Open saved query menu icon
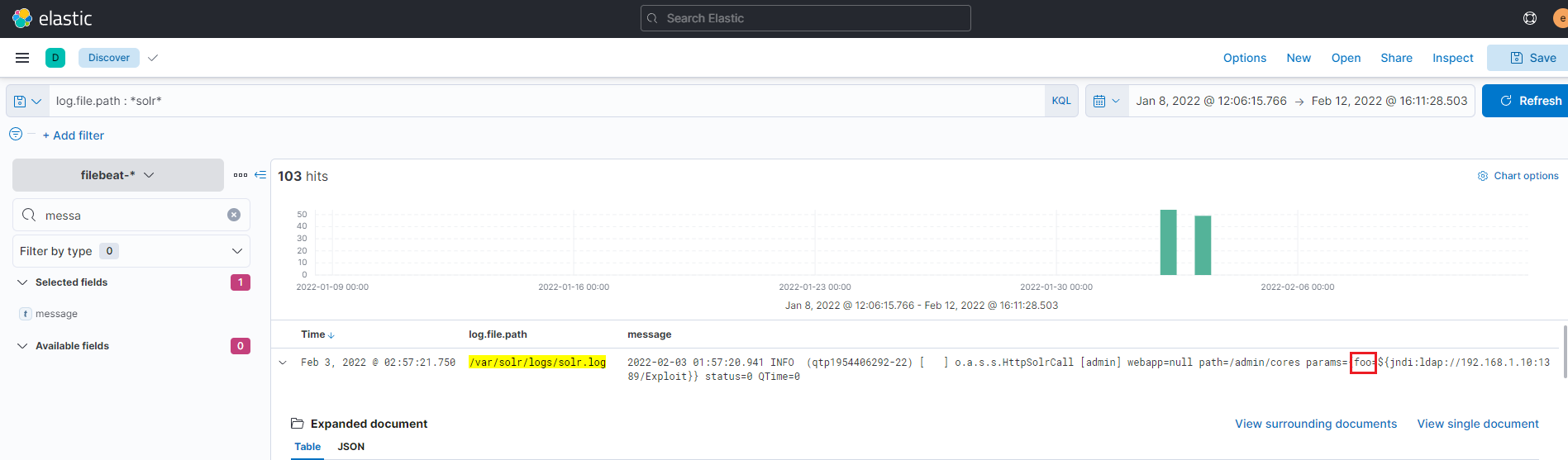This screenshot has height=460, width=1568. tap(27, 101)
